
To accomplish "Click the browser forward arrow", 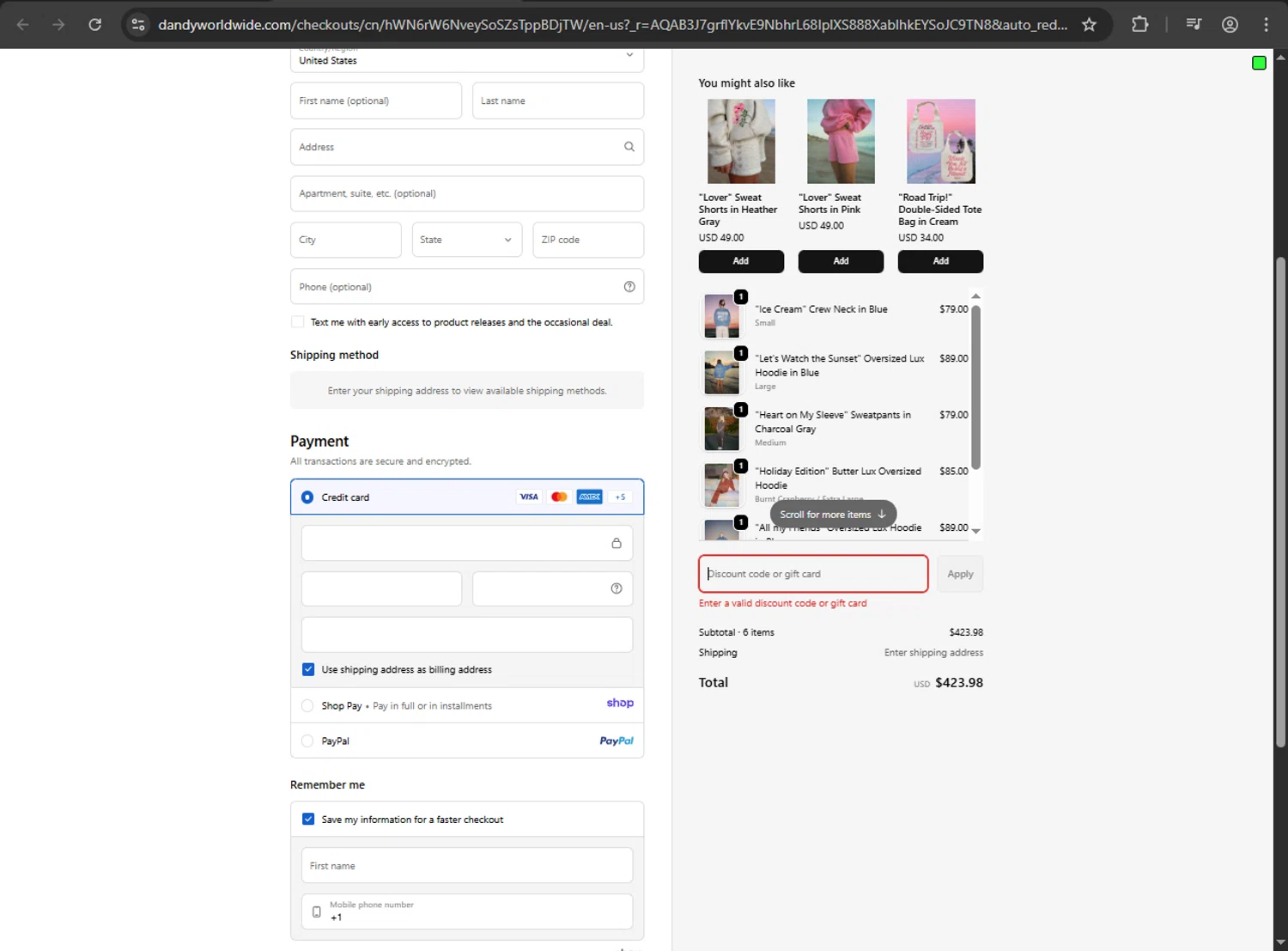I will tap(58, 24).
